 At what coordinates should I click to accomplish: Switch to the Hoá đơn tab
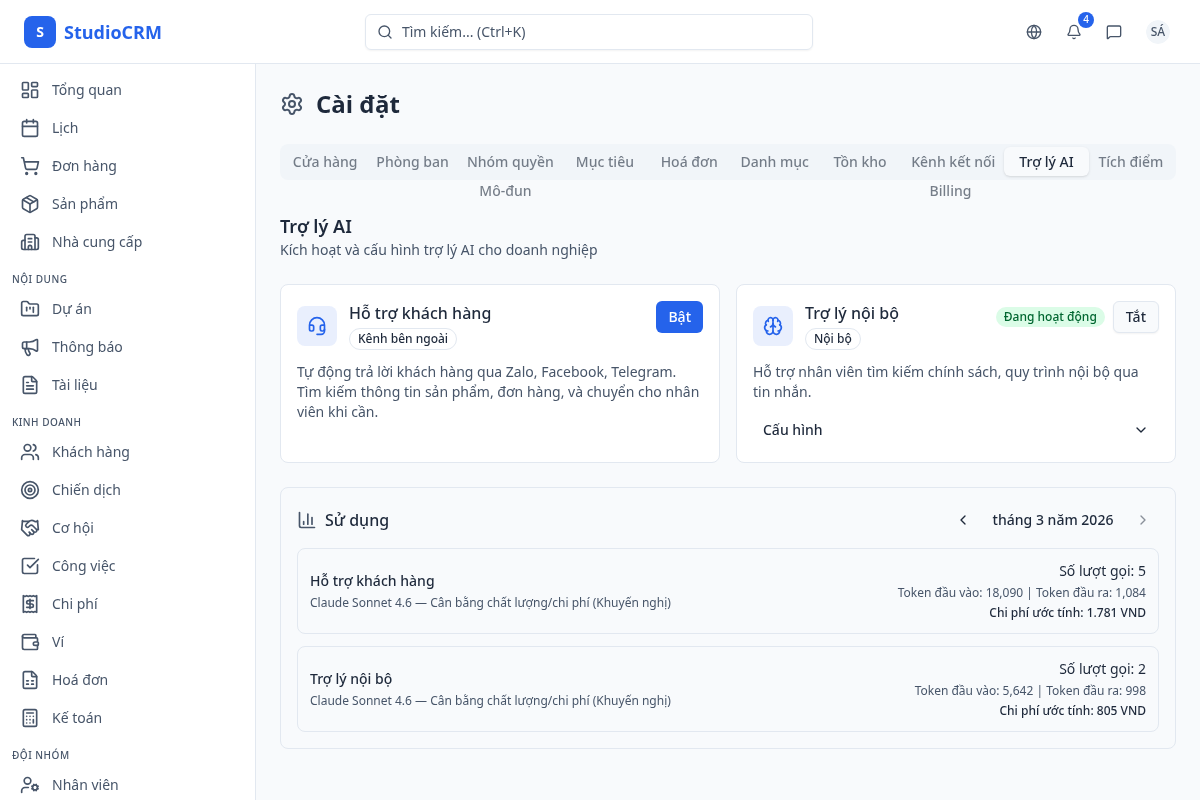[x=688, y=161]
